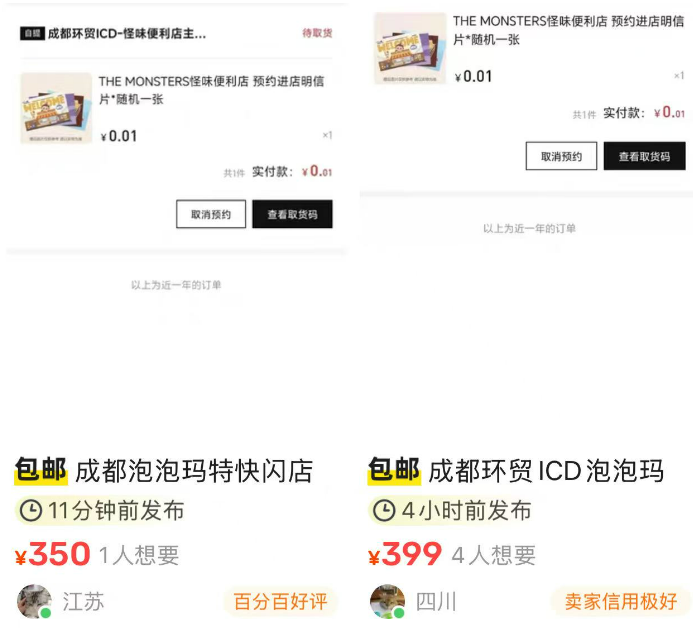Open the 成都环贸ICD-怪味便利店 store header
693x640 pixels.
[x=127, y=34]
